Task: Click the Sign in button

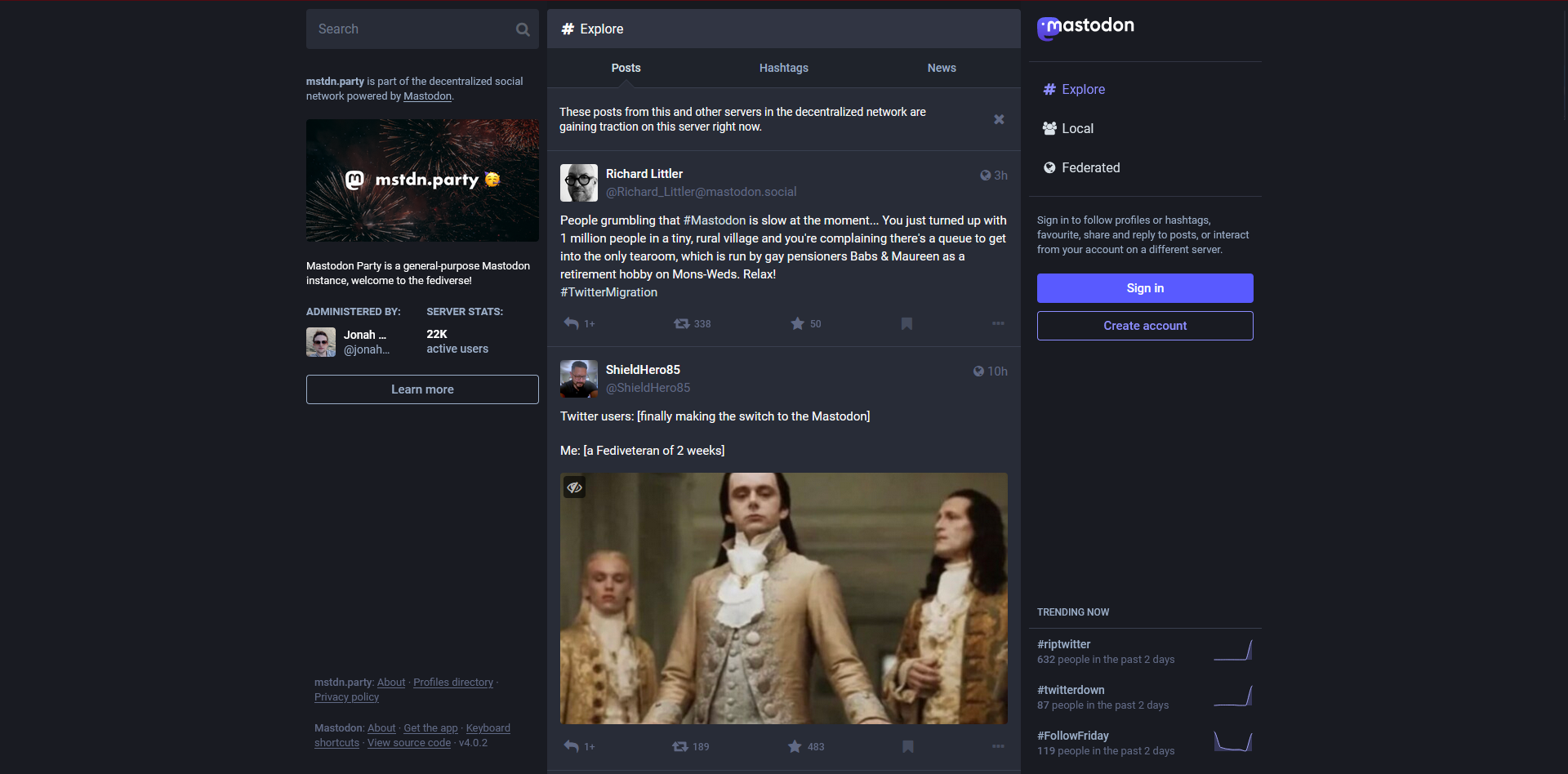Action: (1145, 288)
